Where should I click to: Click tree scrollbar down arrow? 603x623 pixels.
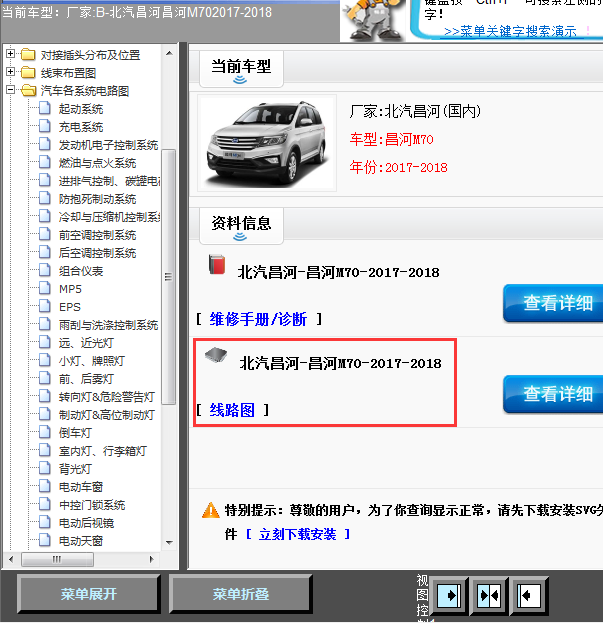point(169,542)
